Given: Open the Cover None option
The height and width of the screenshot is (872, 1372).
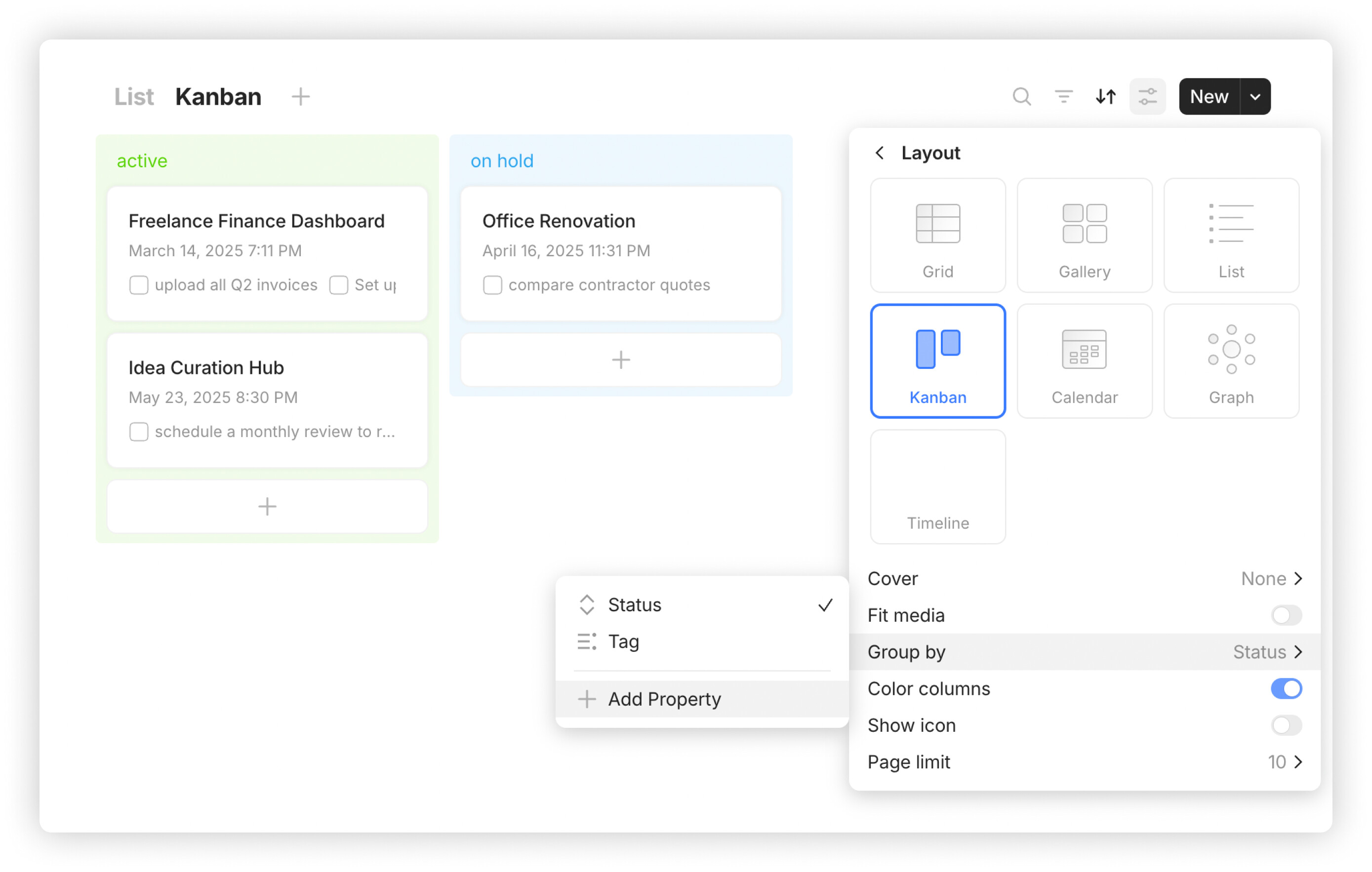Looking at the screenshot, I should (x=1271, y=579).
